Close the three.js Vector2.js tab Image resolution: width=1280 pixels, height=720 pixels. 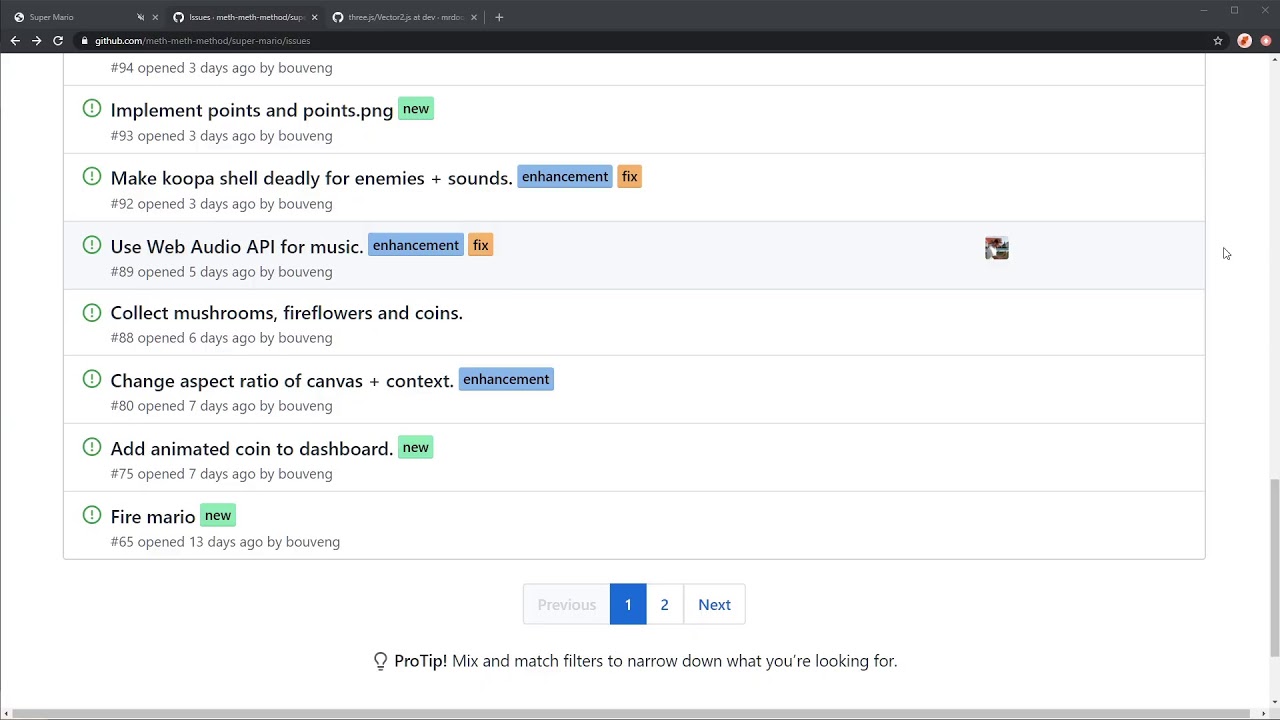tap(474, 17)
